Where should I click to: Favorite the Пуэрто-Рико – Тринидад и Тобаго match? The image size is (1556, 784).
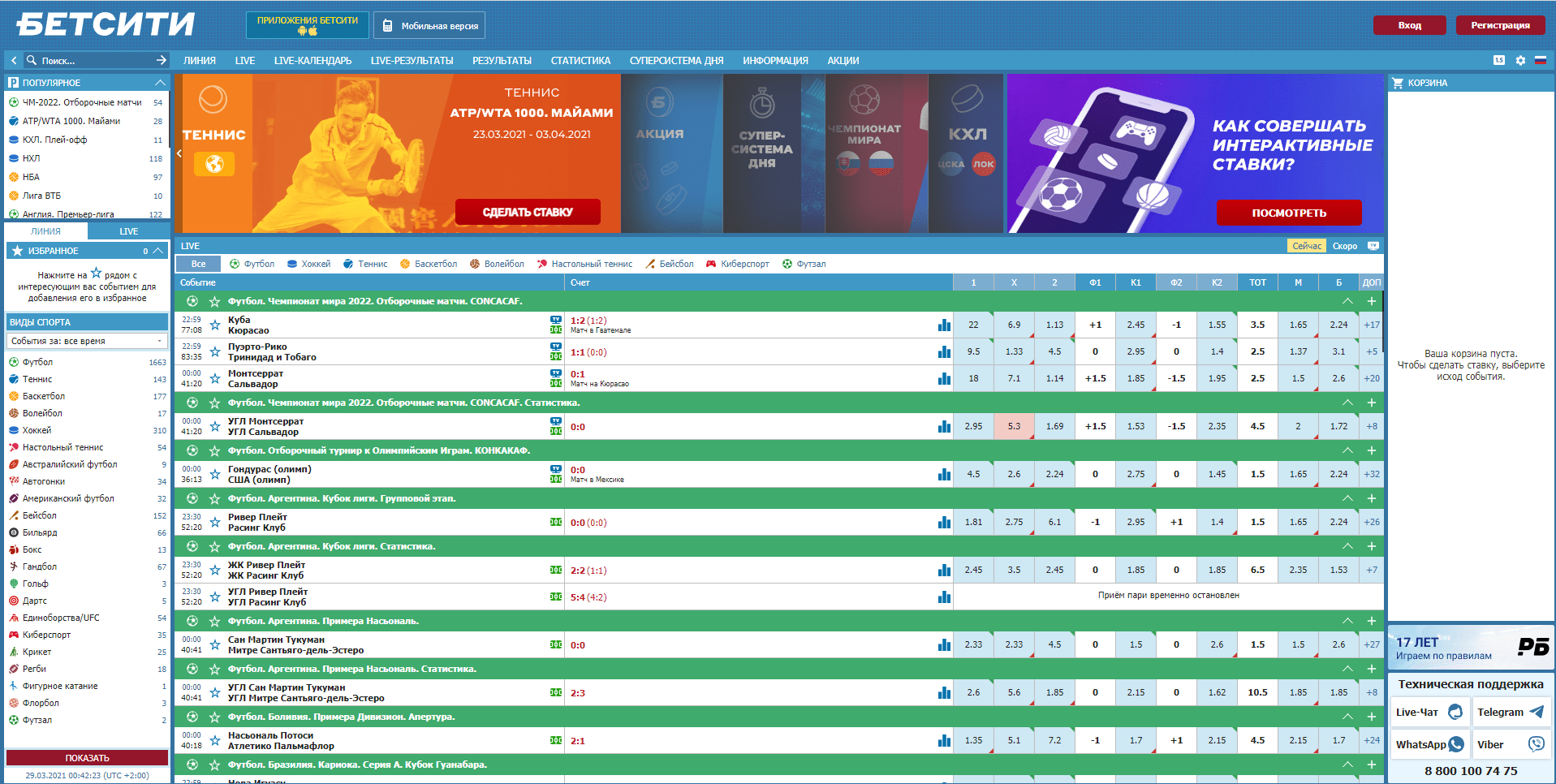pyautogui.click(x=215, y=351)
